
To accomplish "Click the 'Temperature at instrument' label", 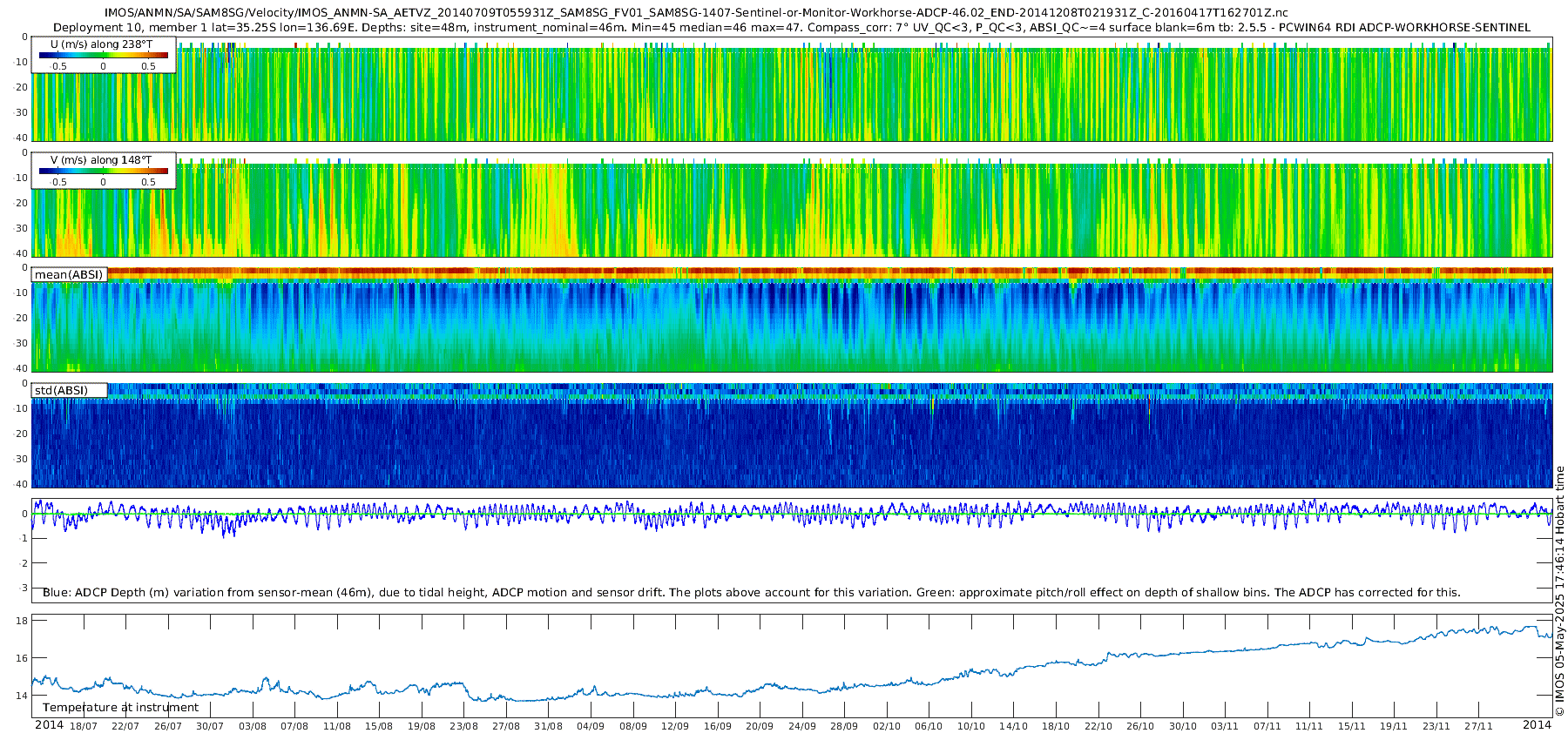I will tap(120, 708).
